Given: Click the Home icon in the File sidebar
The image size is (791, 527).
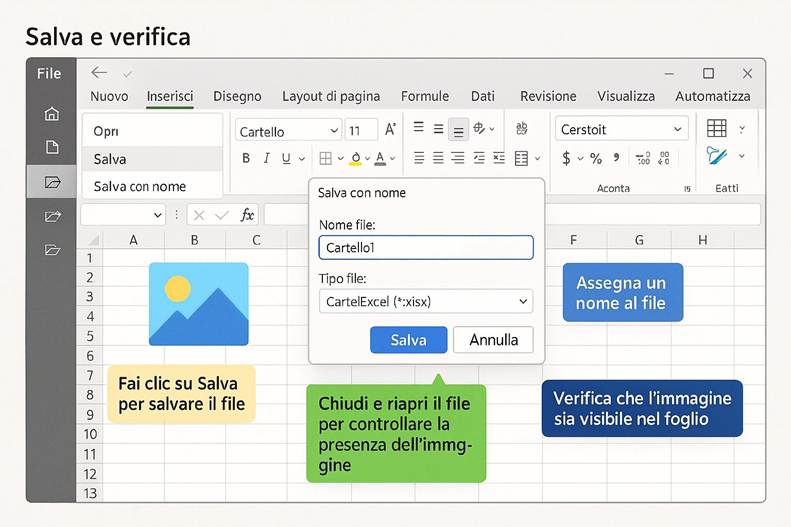Looking at the screenshot, I should click(51, 113).
